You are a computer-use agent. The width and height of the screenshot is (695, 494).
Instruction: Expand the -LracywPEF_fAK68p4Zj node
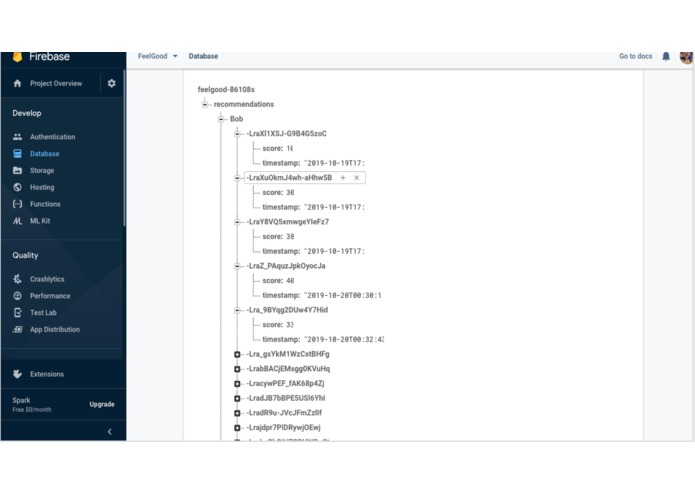237,384
